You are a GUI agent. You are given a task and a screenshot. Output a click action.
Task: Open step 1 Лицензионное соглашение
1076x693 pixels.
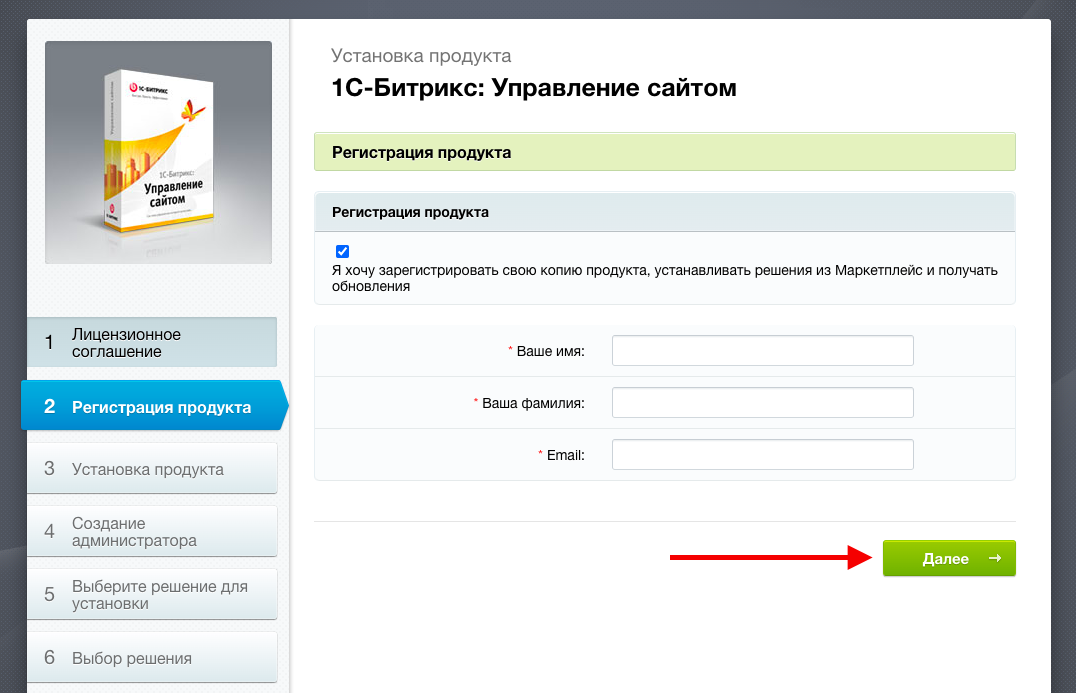(x=150, y=343)
